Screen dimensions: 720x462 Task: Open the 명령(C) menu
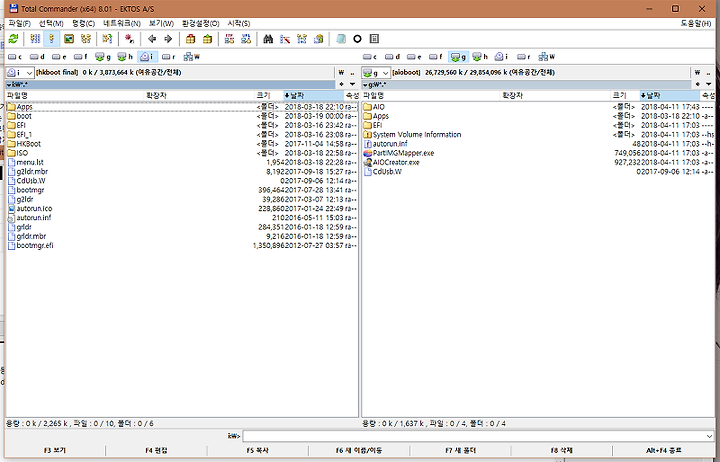[83, 23]
